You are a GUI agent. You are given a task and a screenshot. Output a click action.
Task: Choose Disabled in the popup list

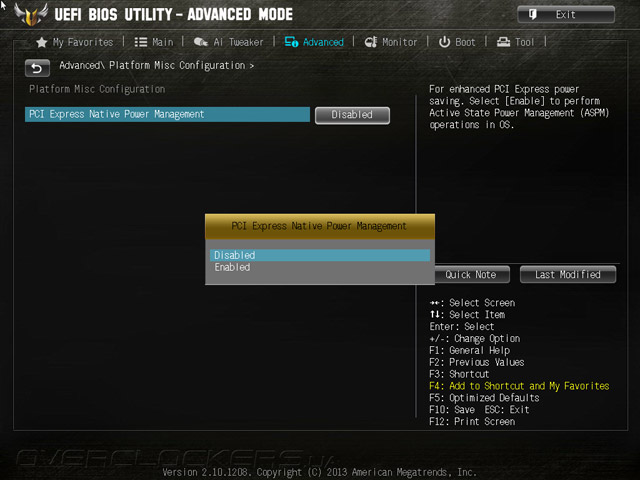click(320, 255)
